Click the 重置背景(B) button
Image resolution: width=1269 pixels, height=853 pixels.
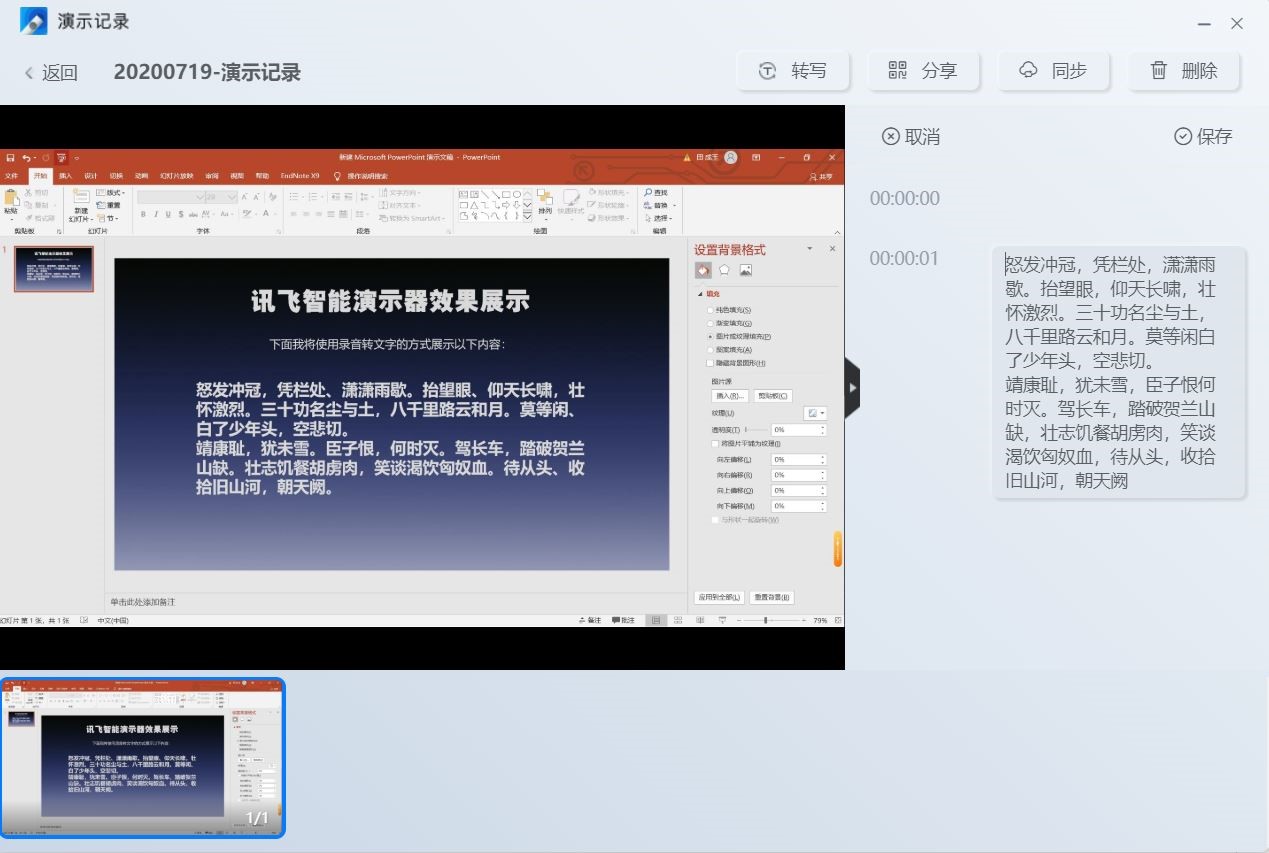(x=771, y=597)
